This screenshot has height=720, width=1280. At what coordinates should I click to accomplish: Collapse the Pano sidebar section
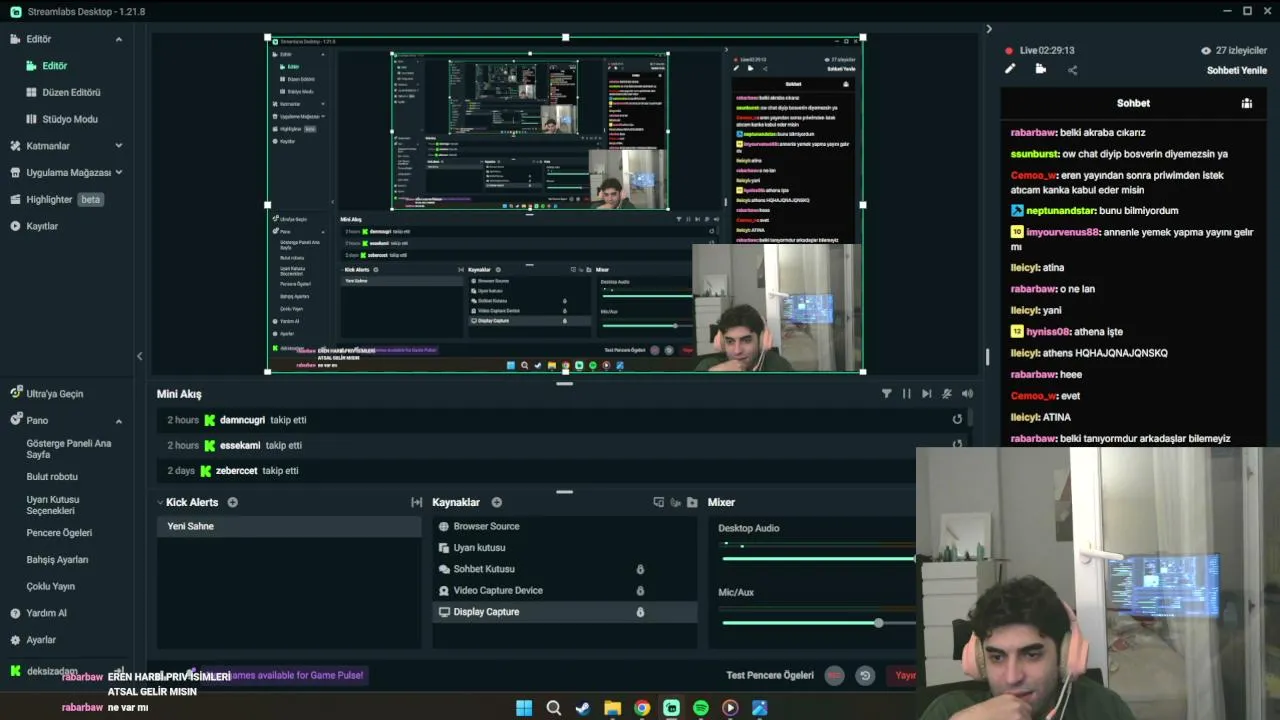point(119,421)
